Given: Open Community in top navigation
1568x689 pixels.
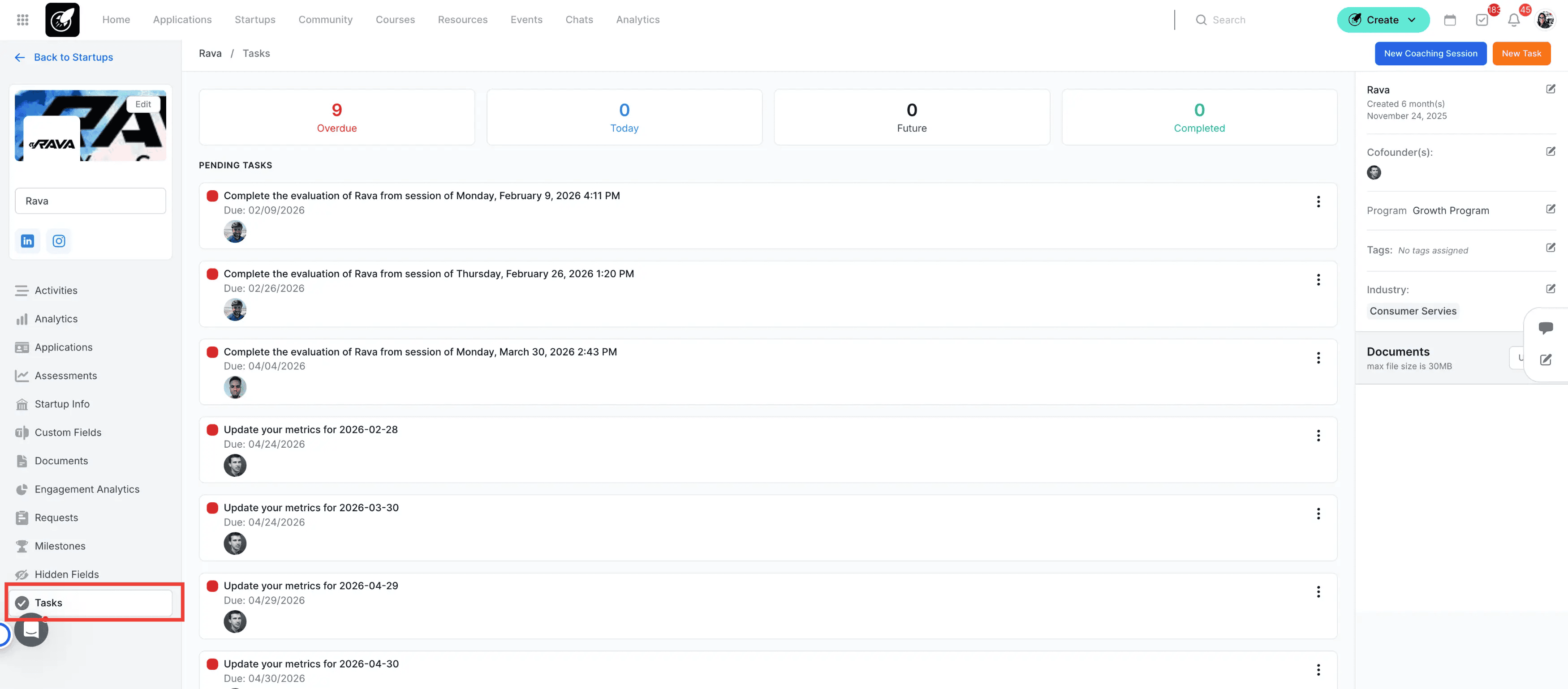Looking at the screenshot, I should (x=325, y=19).
